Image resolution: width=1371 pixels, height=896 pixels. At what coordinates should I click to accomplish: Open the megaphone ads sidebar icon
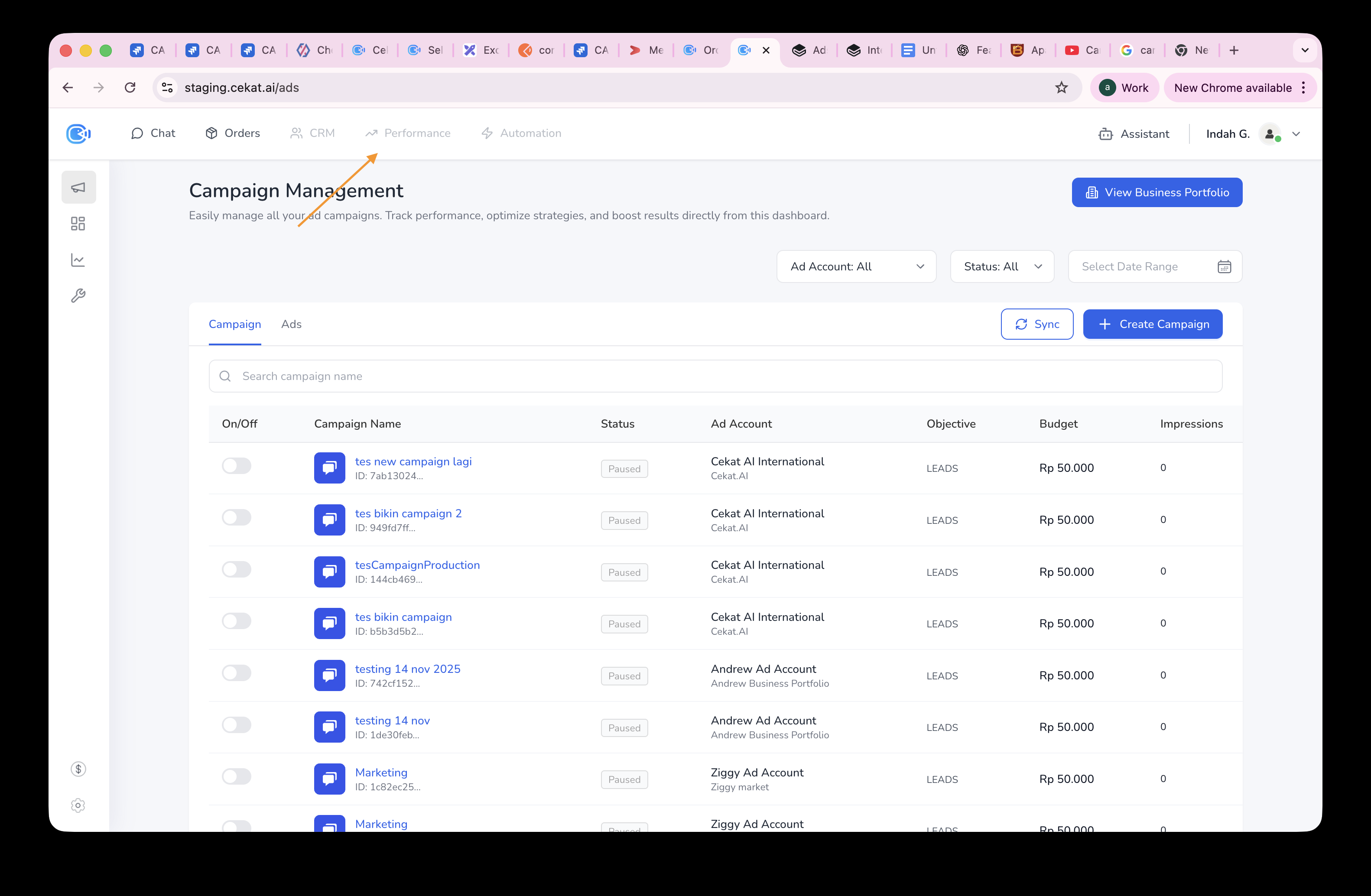(78, 187)
